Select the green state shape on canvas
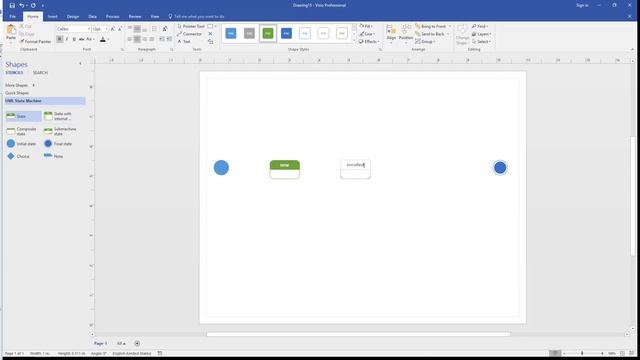Image resolution: width=640 pixels, height=360 pixels. [284, 169]
